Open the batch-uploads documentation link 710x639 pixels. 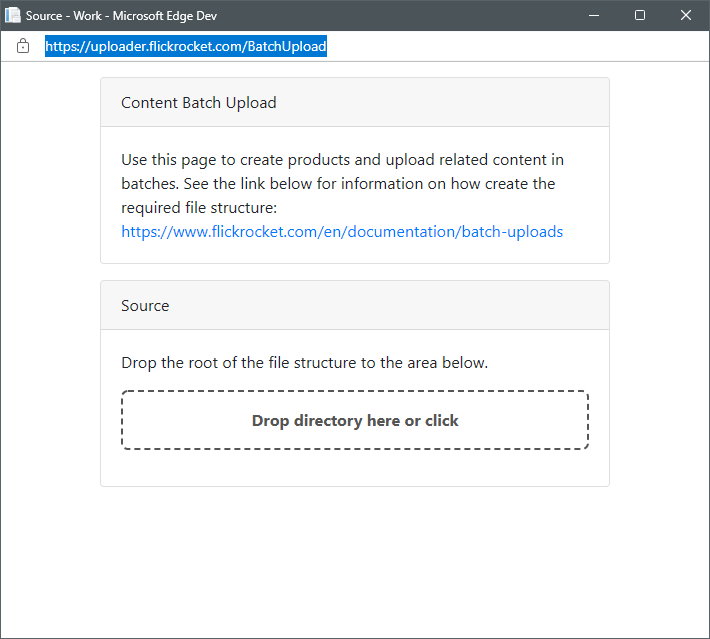(x=342, y=232)
